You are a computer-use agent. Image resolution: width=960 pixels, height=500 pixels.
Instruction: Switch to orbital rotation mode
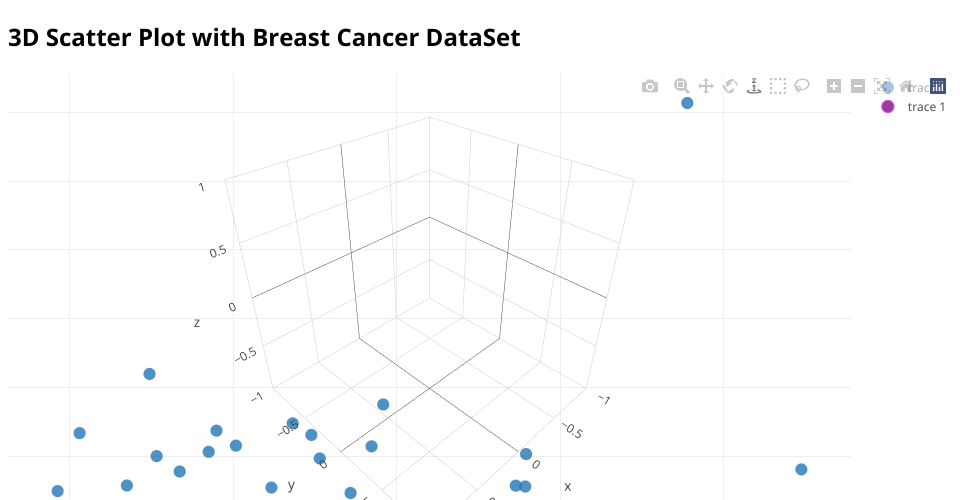[730, 86]
